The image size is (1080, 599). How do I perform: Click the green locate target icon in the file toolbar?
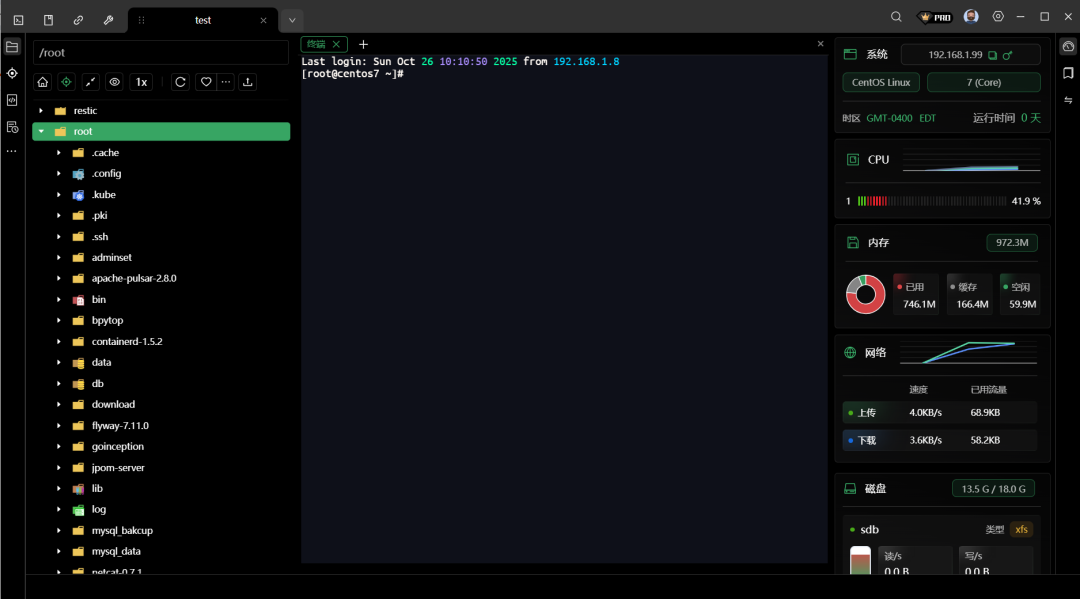66,82
